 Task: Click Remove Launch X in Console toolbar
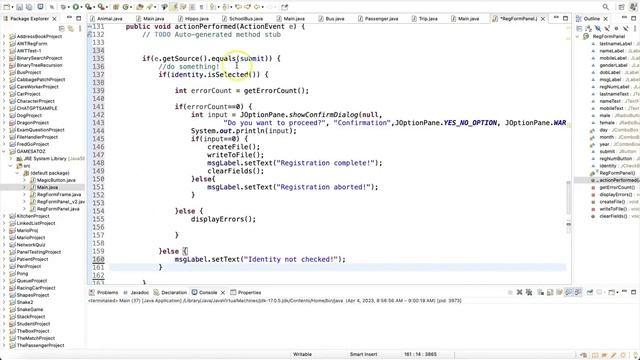[x=520, y=292]
